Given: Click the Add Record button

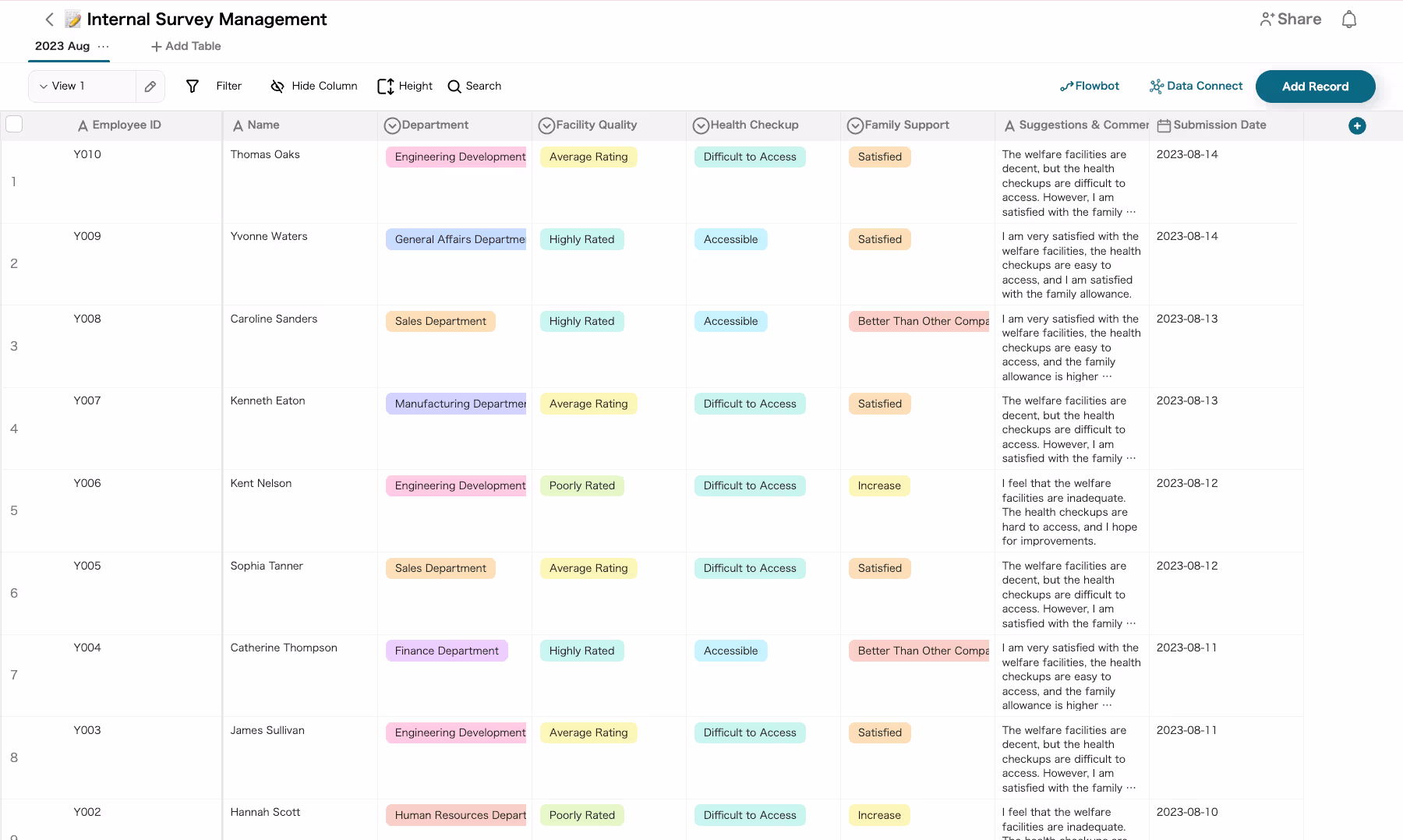Looking at the screenshot, I should [x=1314, y=86].
